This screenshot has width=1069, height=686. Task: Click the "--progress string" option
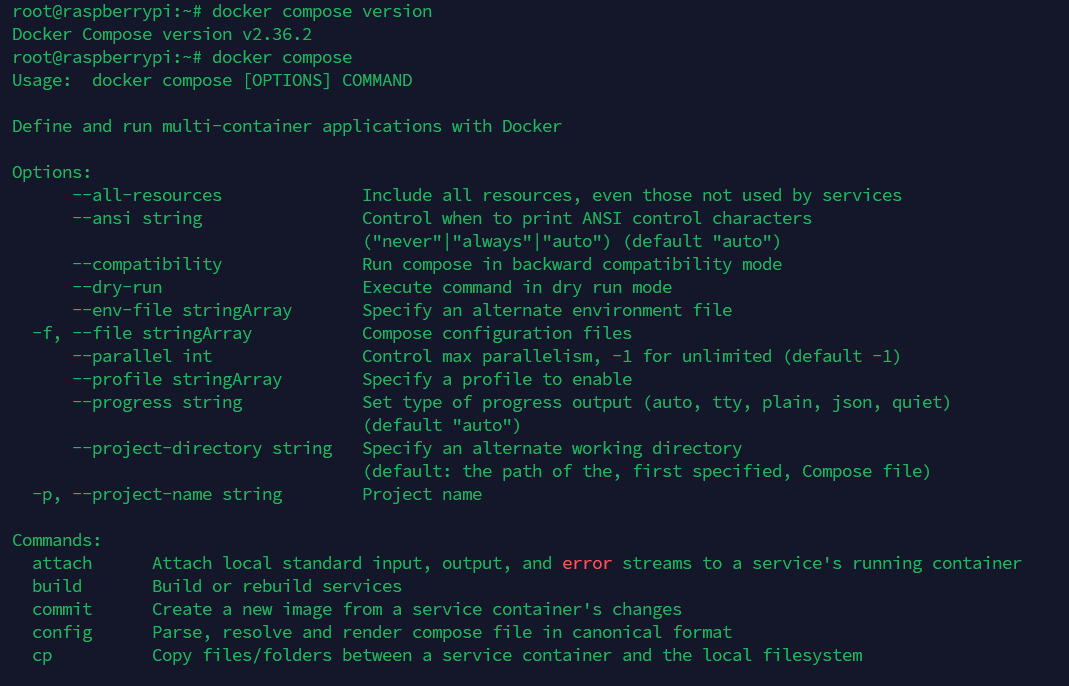click(x=157, y=402)
